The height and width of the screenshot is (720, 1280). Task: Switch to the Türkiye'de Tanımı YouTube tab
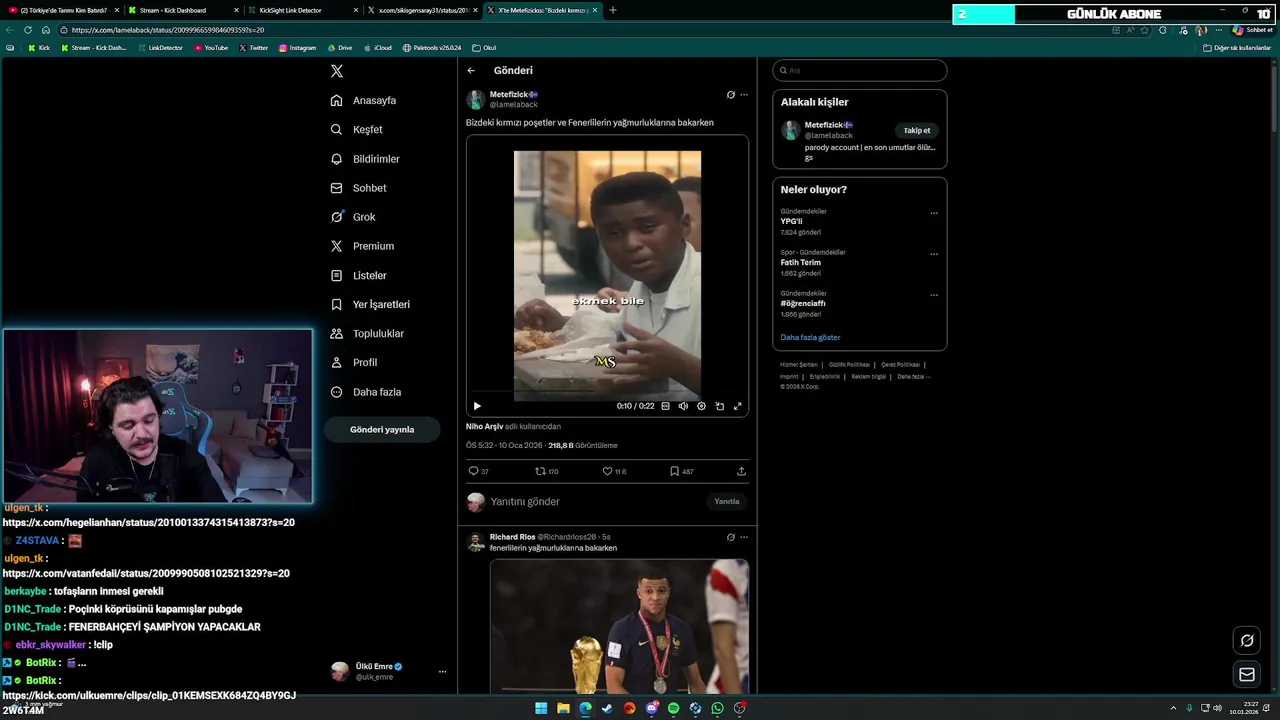pos(62,10)
